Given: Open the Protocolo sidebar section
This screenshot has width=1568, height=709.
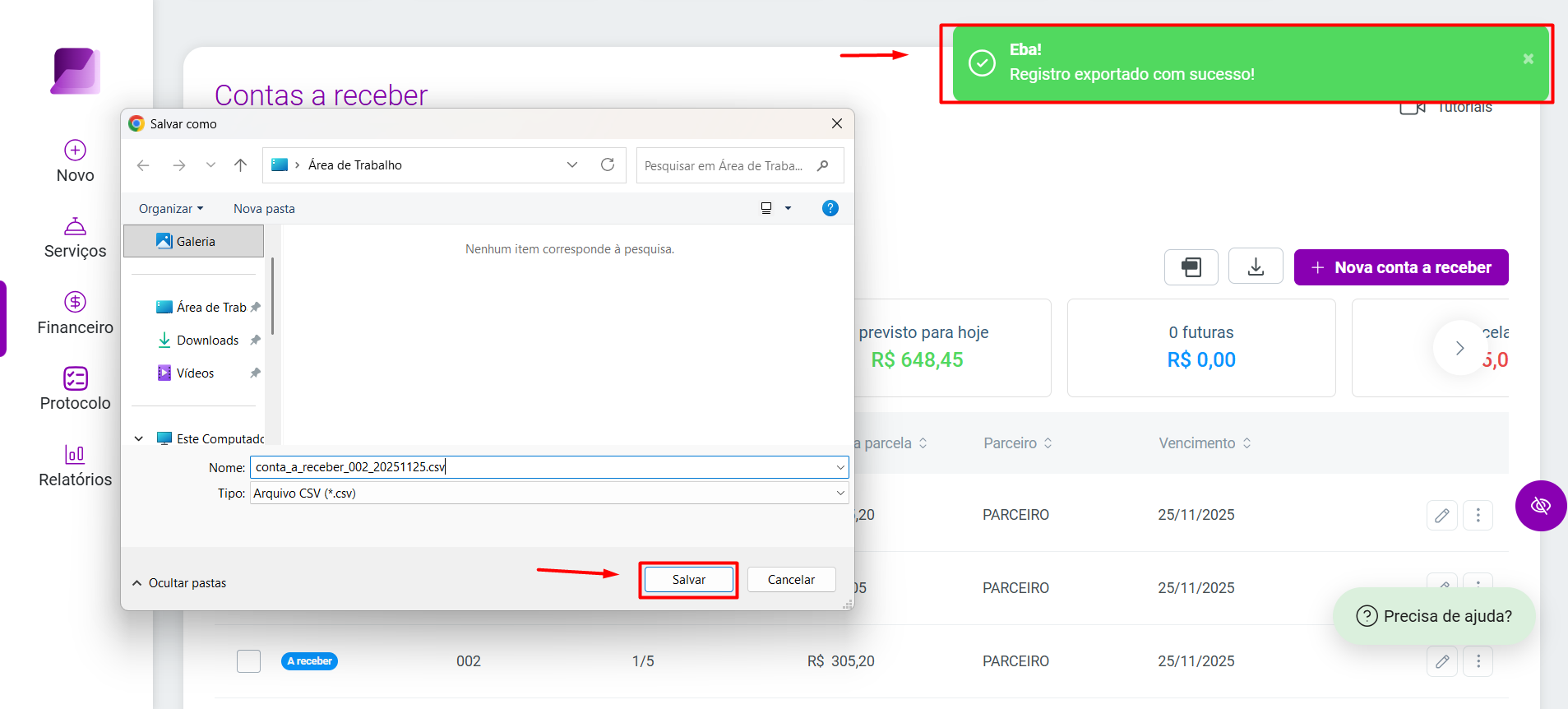Looking at the screenshot, I should (75, 389).
